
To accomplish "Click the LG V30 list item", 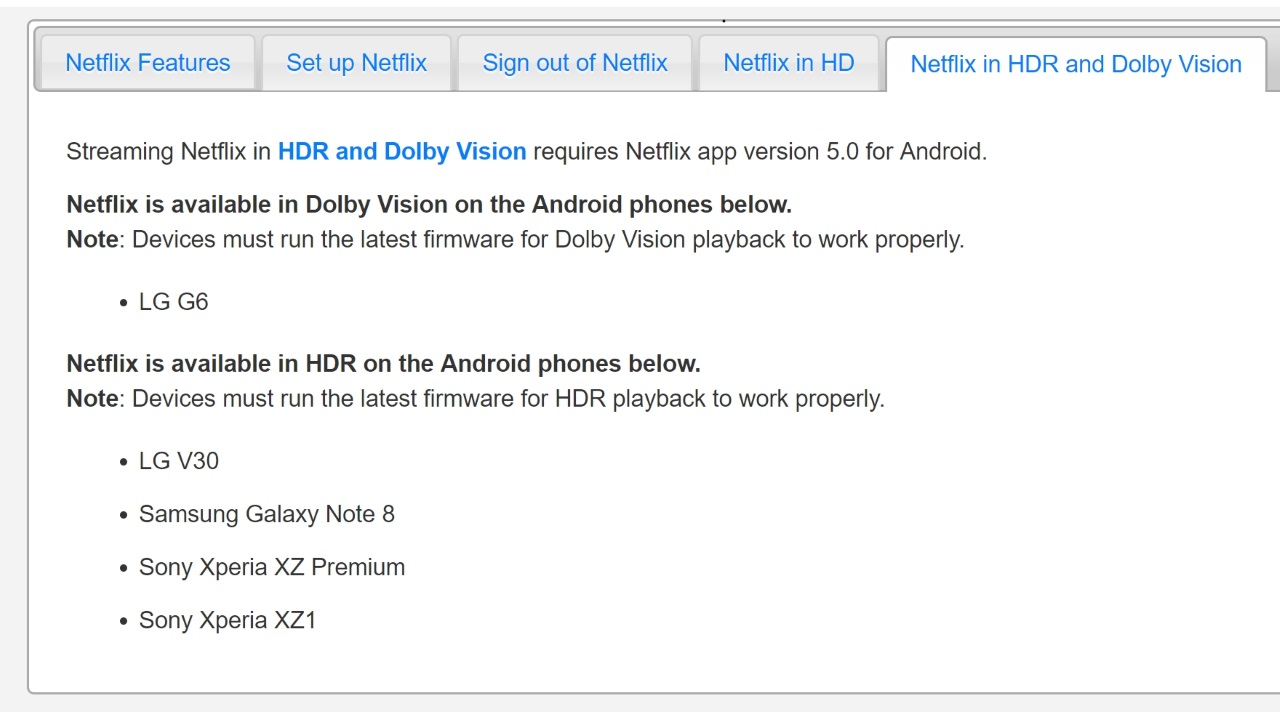I will (178, 461).
